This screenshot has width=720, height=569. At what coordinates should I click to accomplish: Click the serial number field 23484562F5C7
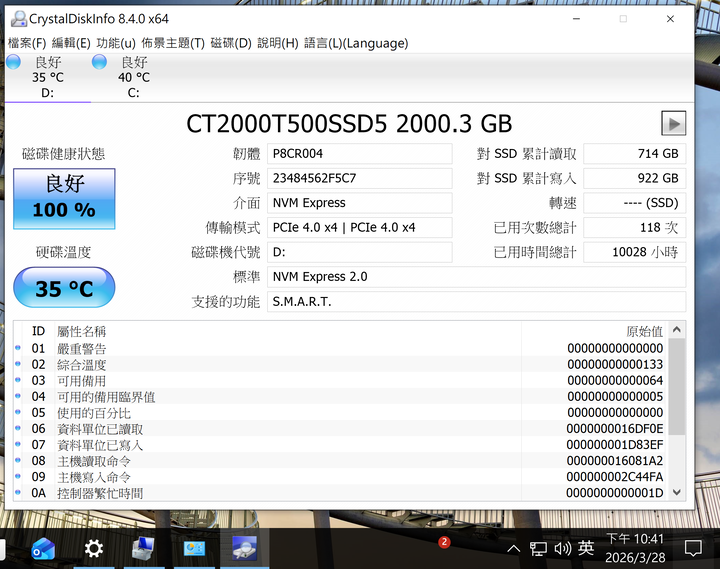click(x=359, y=179)
